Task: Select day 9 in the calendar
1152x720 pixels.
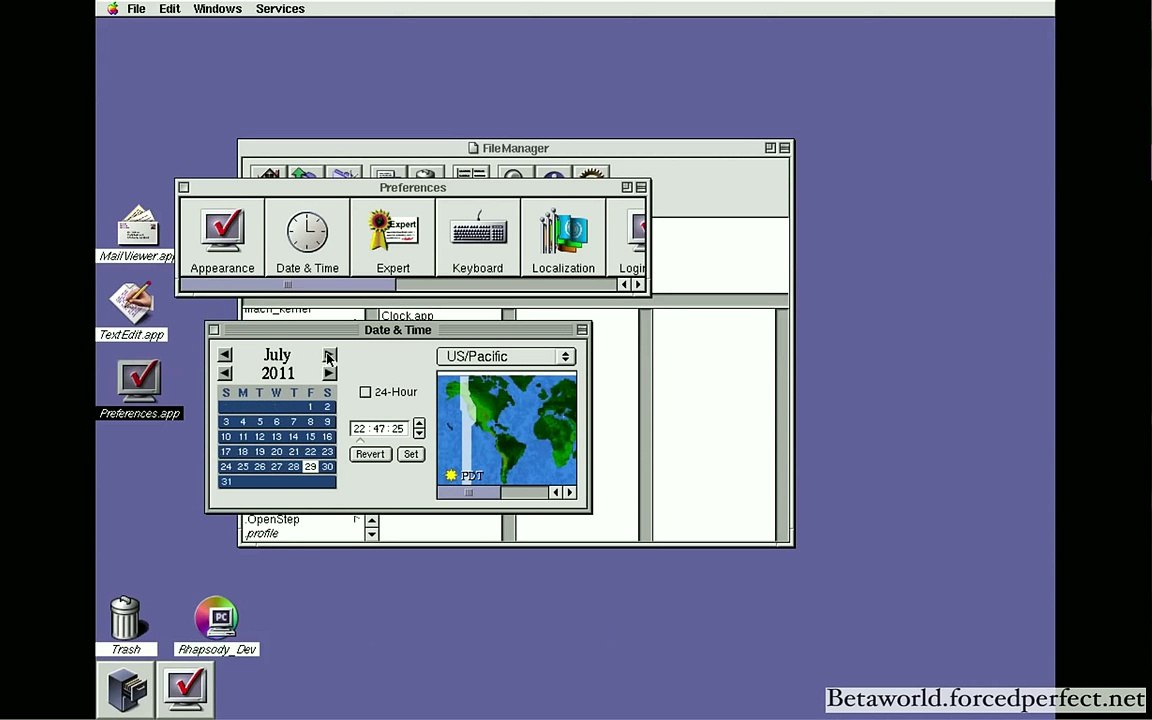Action: click(327, 422)
